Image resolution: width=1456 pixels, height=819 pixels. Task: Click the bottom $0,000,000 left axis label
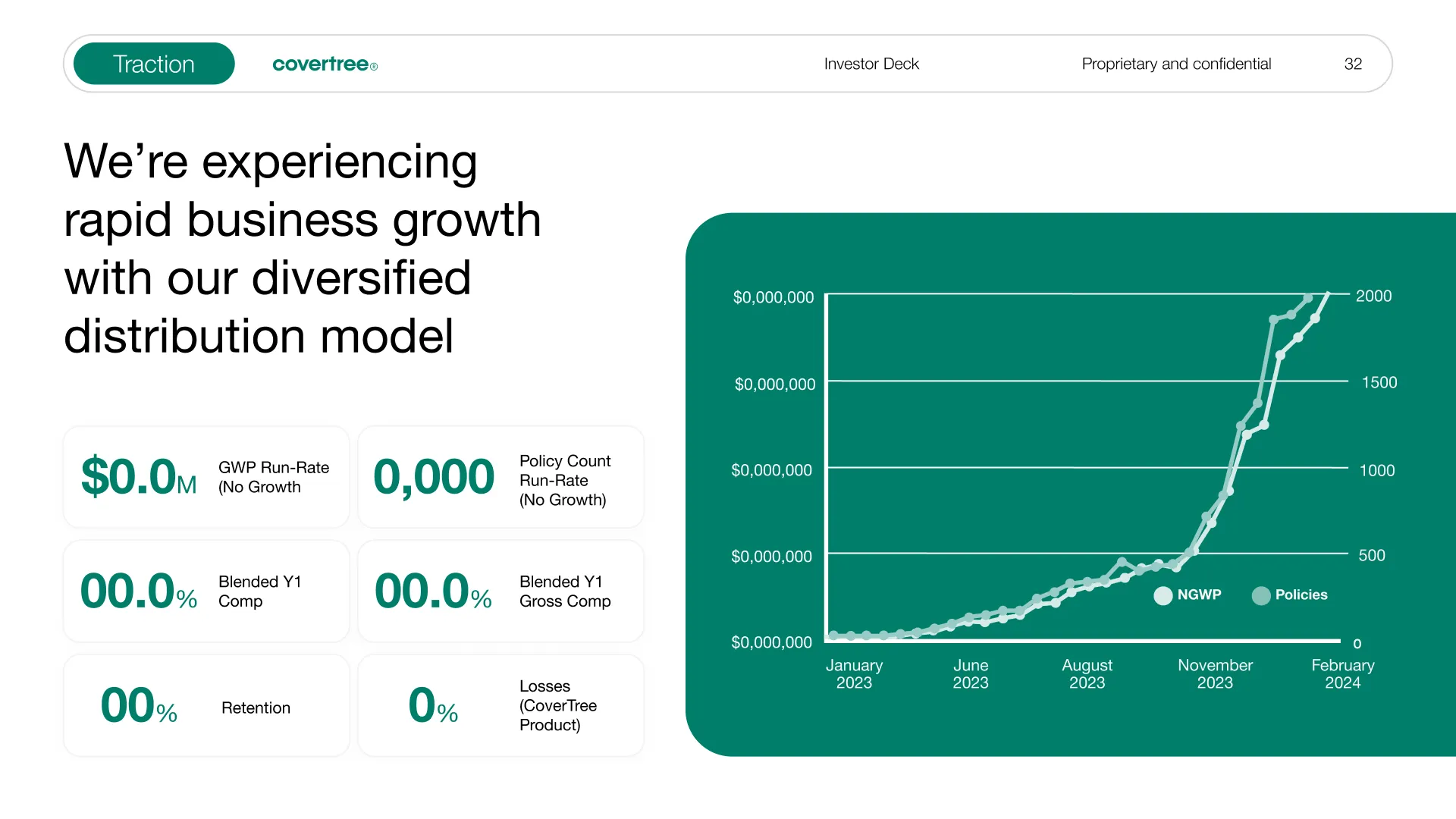pos(771,642)
